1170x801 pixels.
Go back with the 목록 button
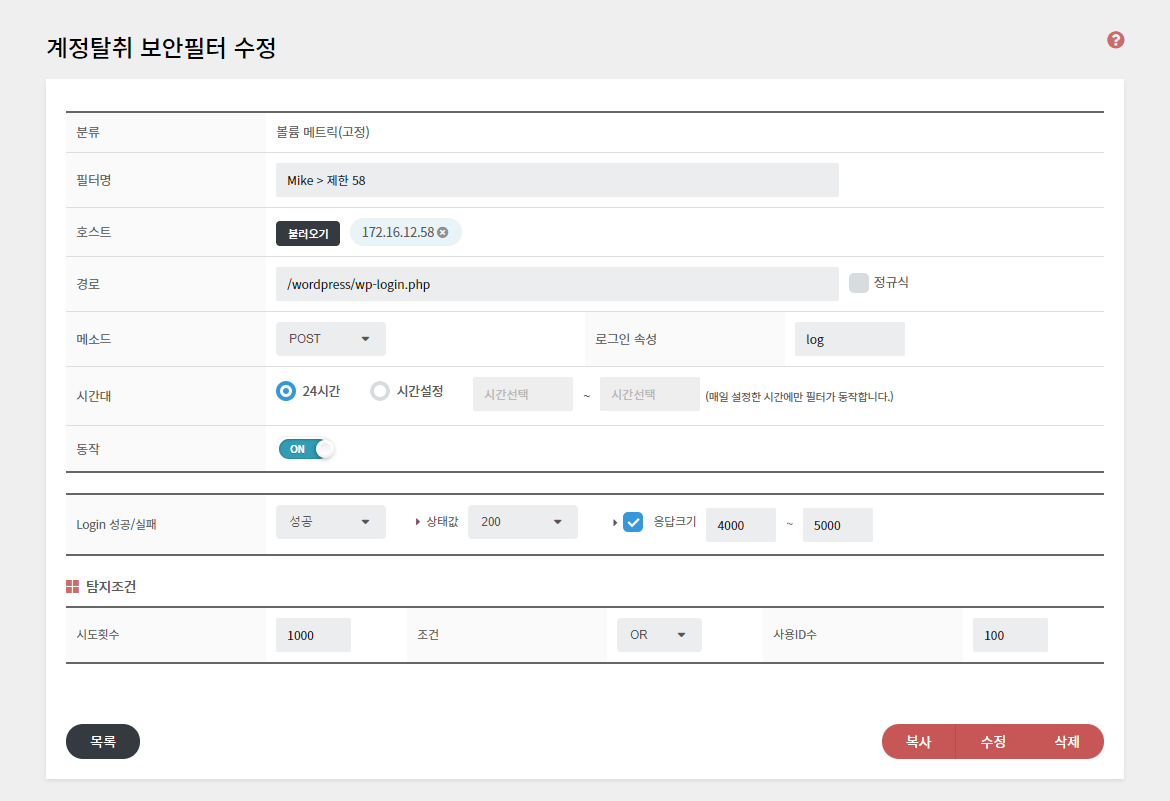pos(103,742)
